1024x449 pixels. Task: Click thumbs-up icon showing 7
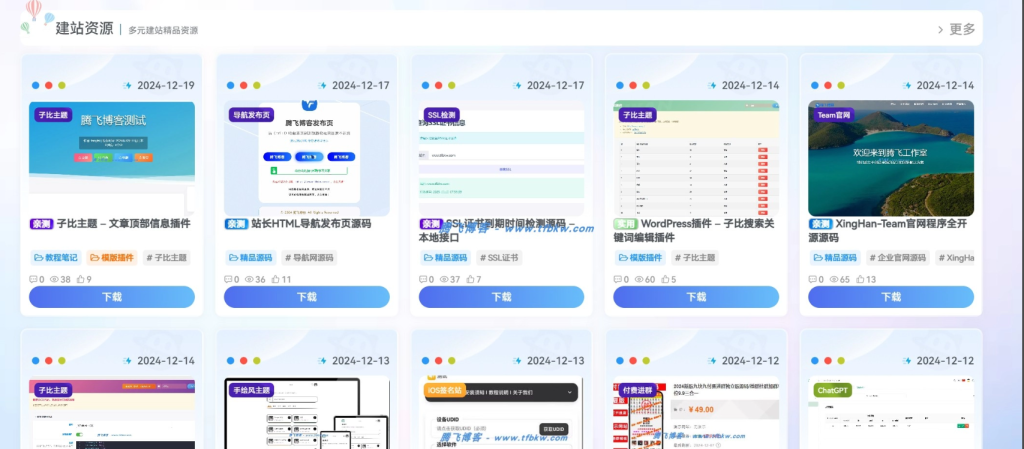click(470, 279)
